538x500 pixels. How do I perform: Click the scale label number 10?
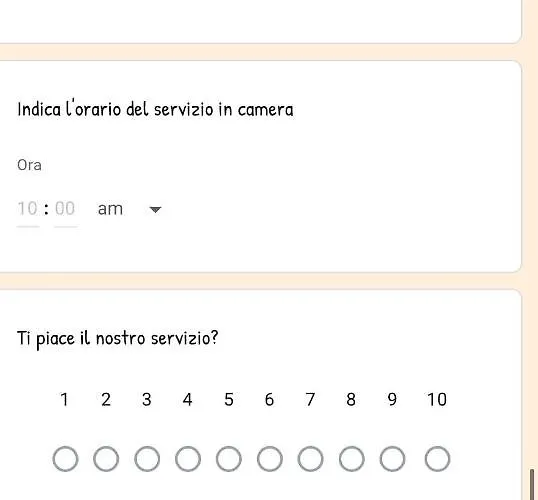tap(437, 399)
